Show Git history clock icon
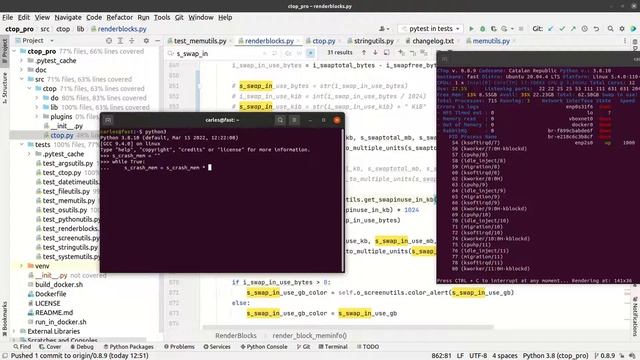The image size is (640, 360). tap(584, 29)
